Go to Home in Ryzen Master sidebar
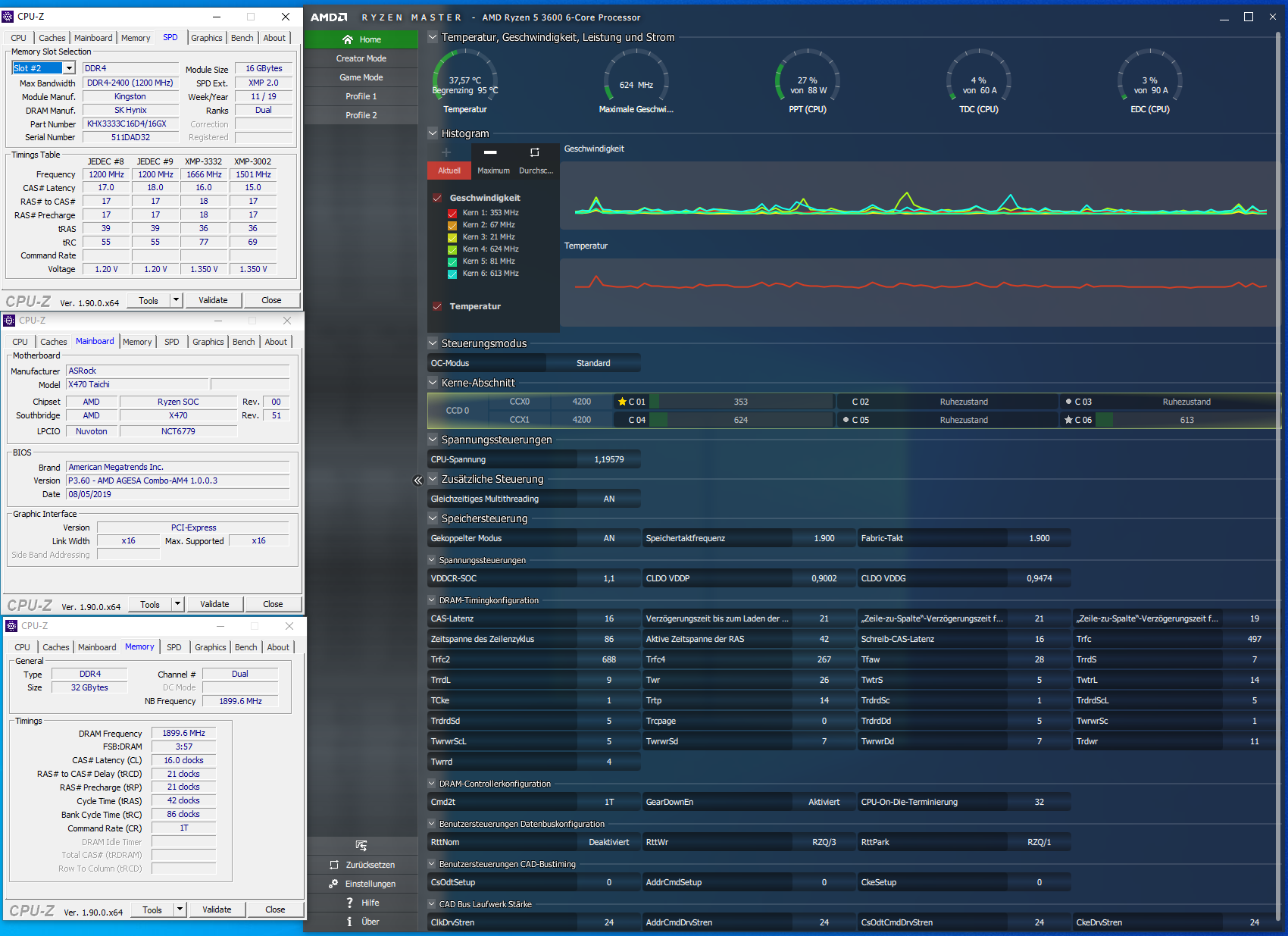This screenshot has width=1288, height=936. 361,39
